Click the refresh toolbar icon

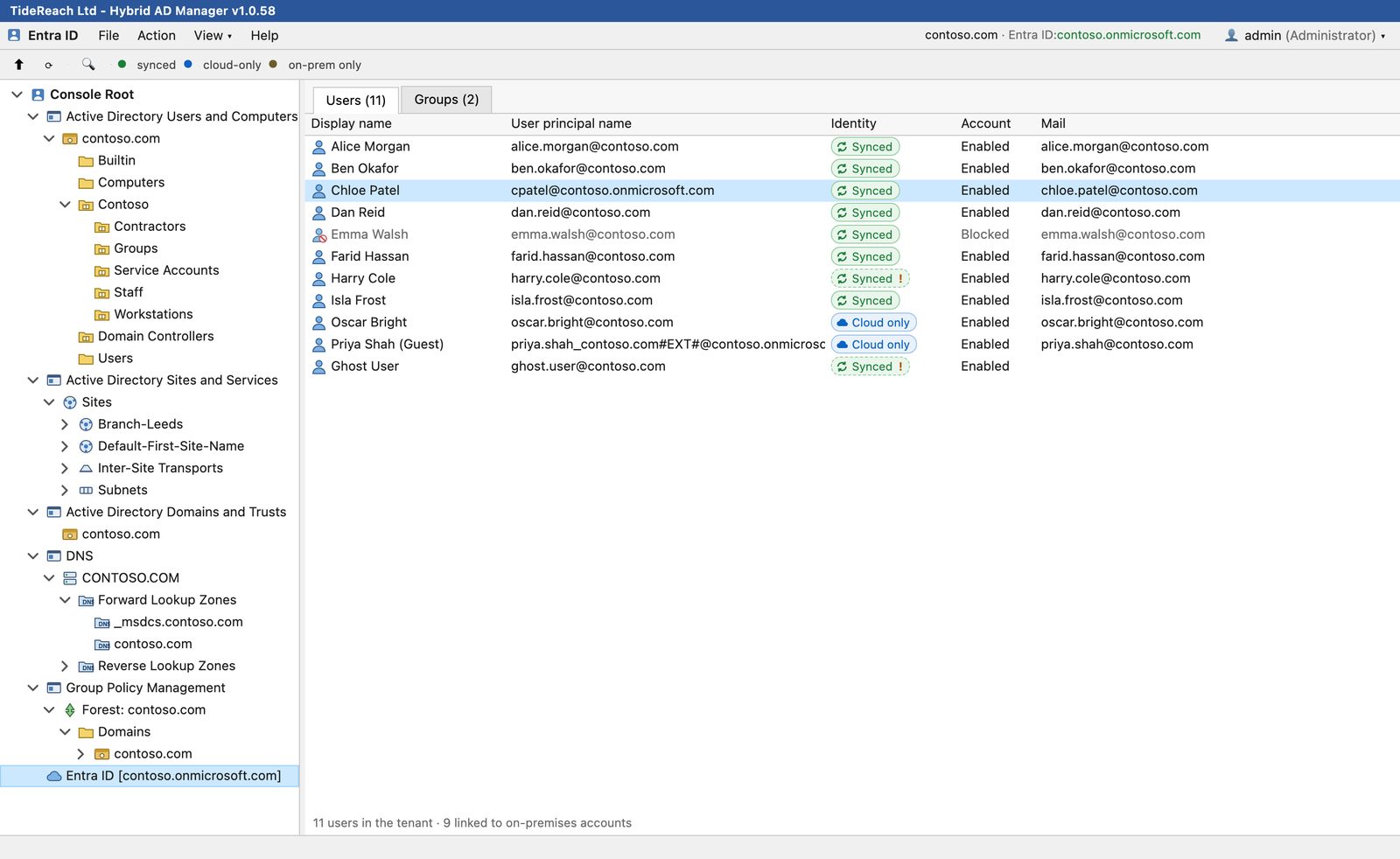(48, 65)
